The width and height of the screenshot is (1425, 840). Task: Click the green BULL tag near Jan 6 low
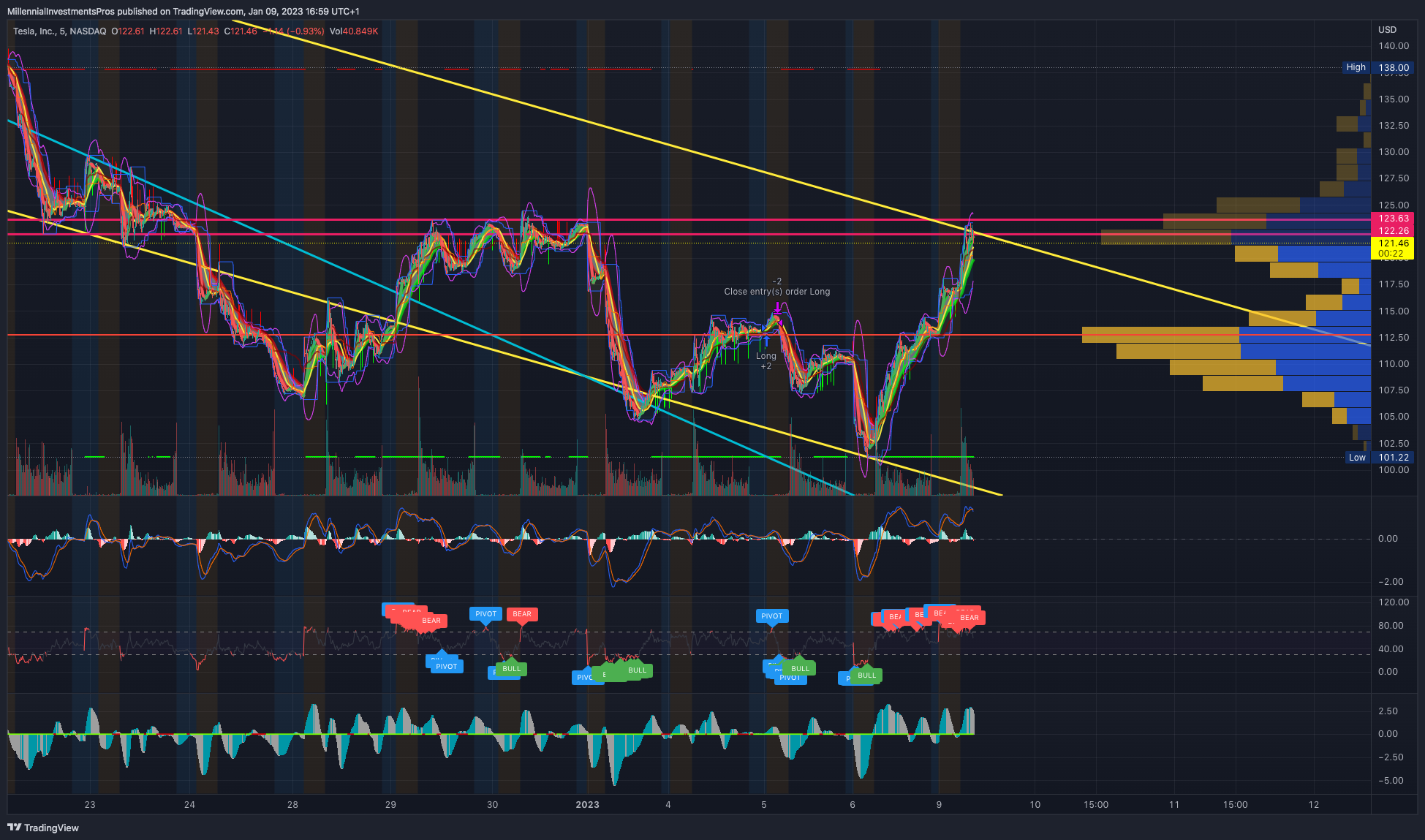pos(867,676)
